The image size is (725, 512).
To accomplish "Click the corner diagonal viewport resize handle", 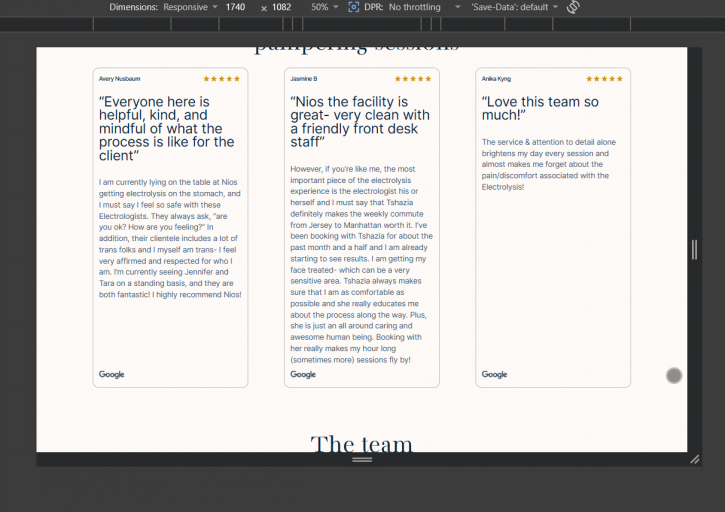I will click(x=694, y=459).
